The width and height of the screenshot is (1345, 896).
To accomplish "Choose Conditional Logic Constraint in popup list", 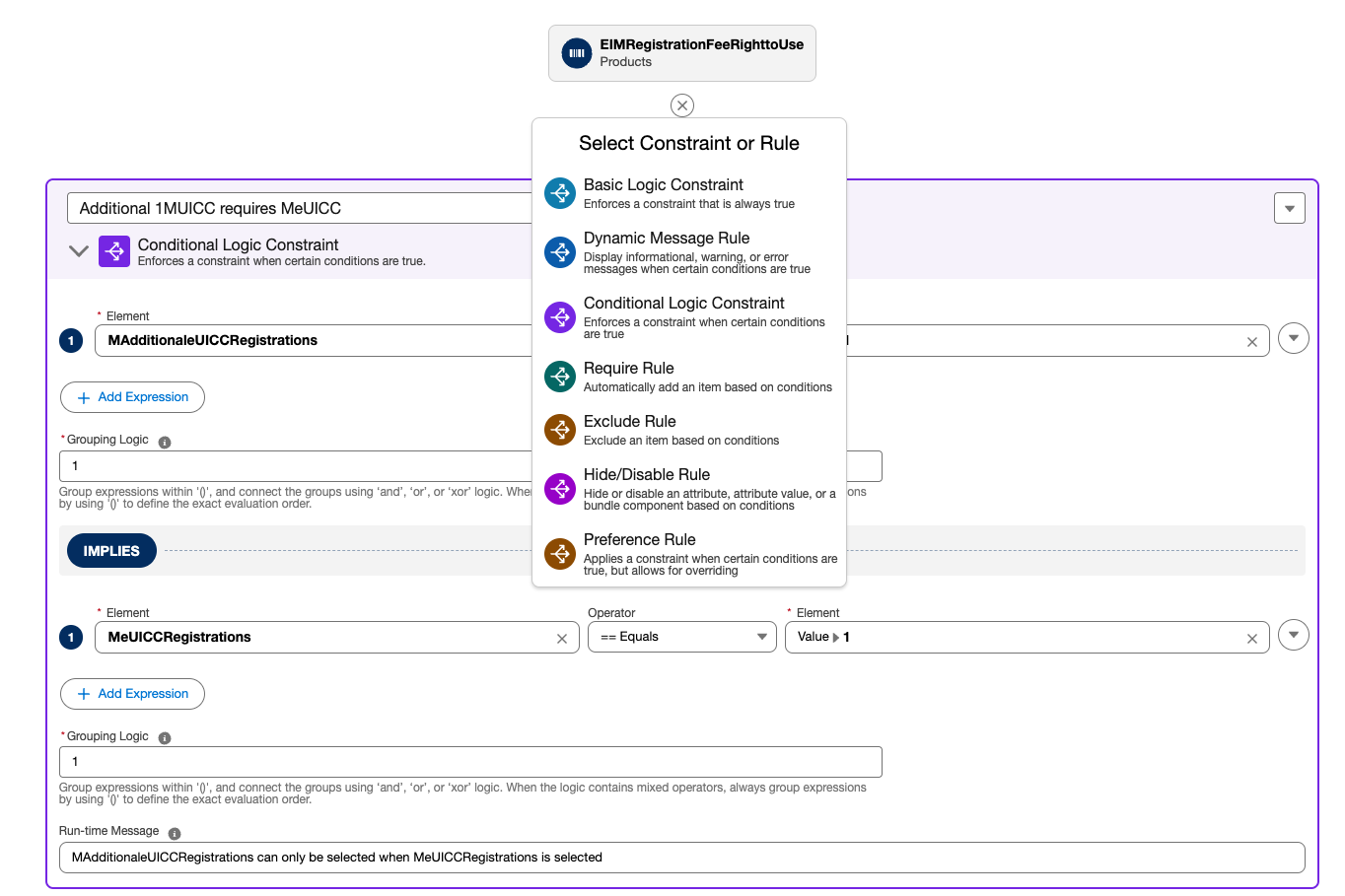I will (x=689, y=317).
